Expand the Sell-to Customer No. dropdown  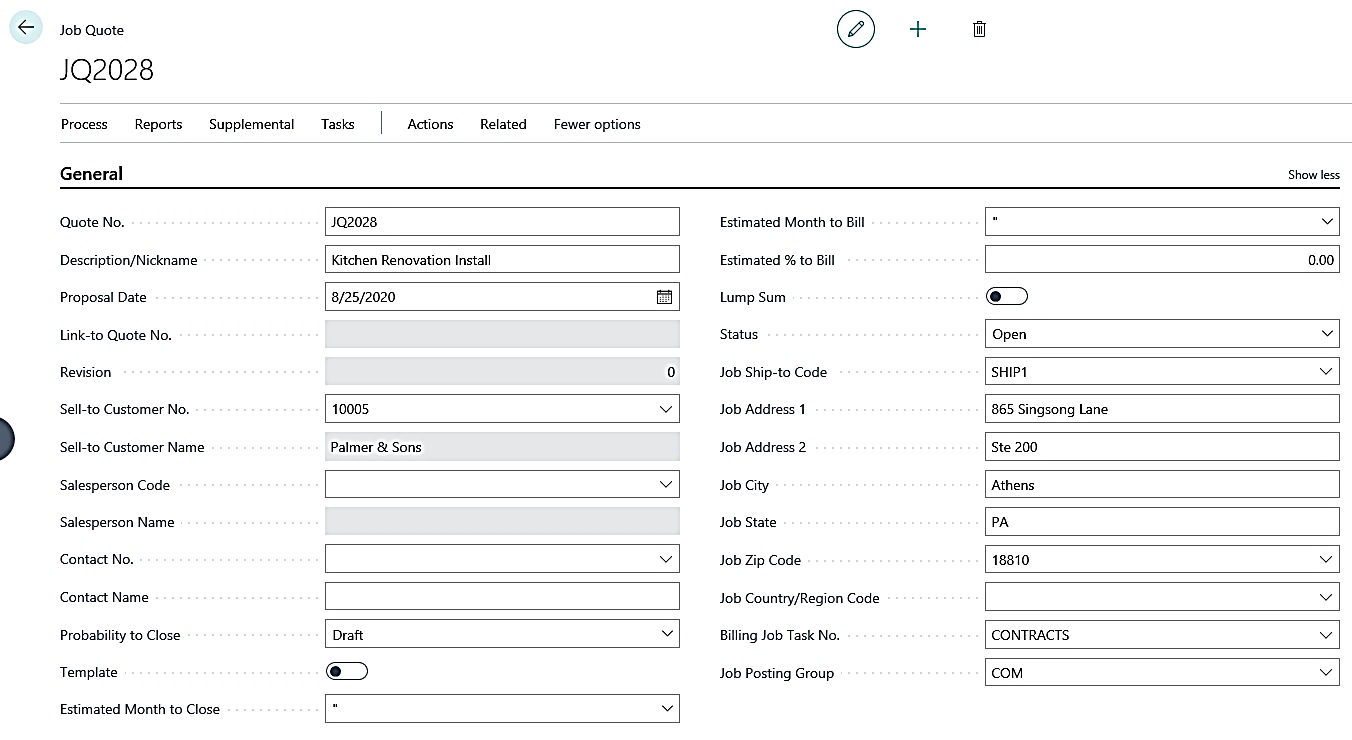pyautogui.click(x=666, y=409)
